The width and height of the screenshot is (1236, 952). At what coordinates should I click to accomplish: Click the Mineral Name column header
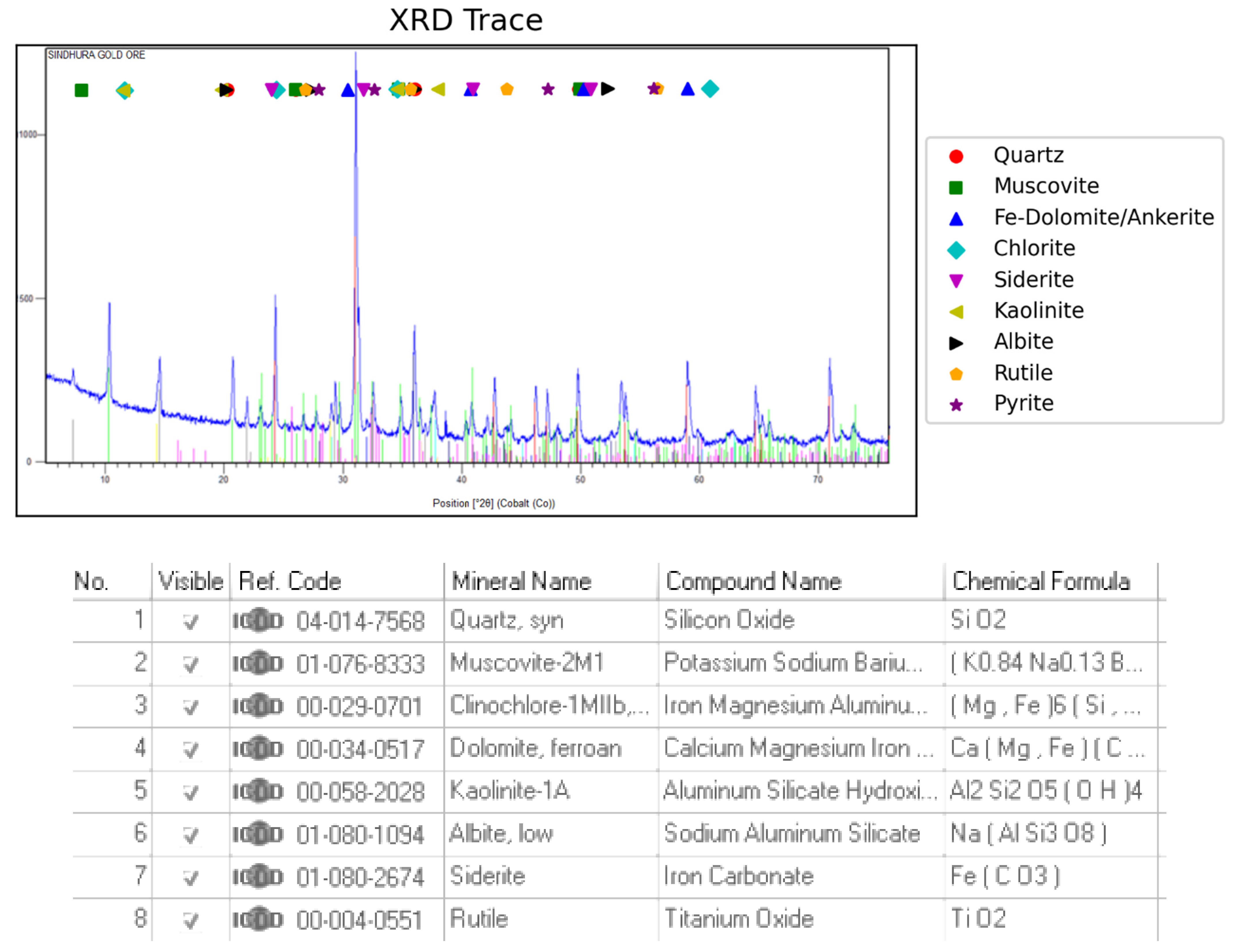(x=521, y=581)
